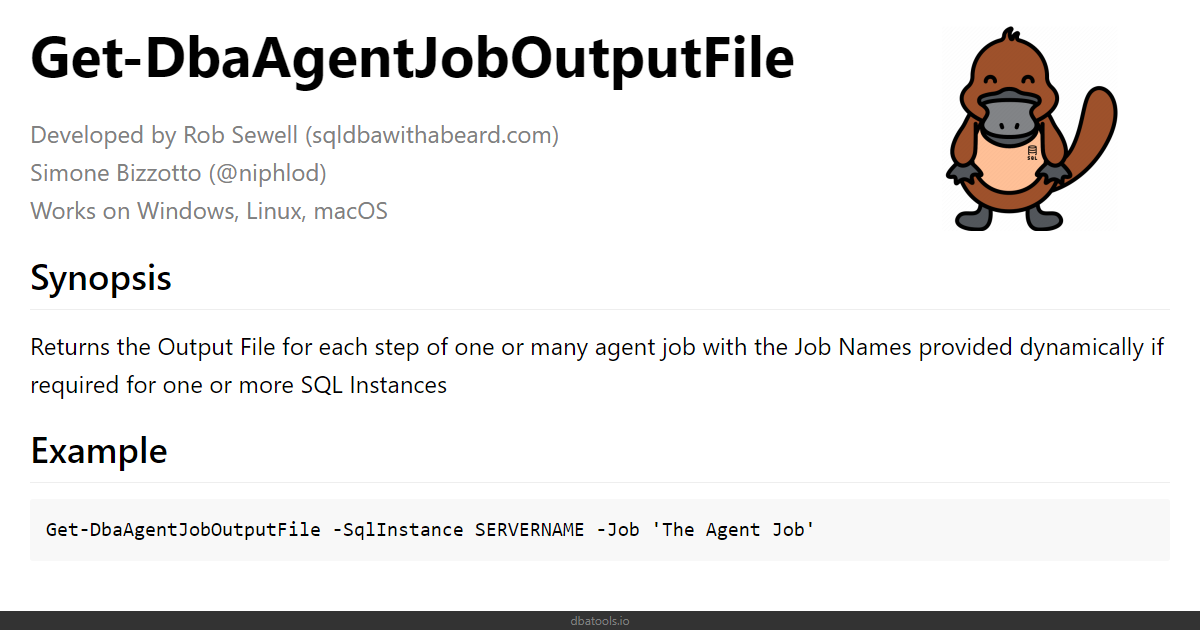
Task: Click the dbatools.io footer link
Action: pos(600,621)
